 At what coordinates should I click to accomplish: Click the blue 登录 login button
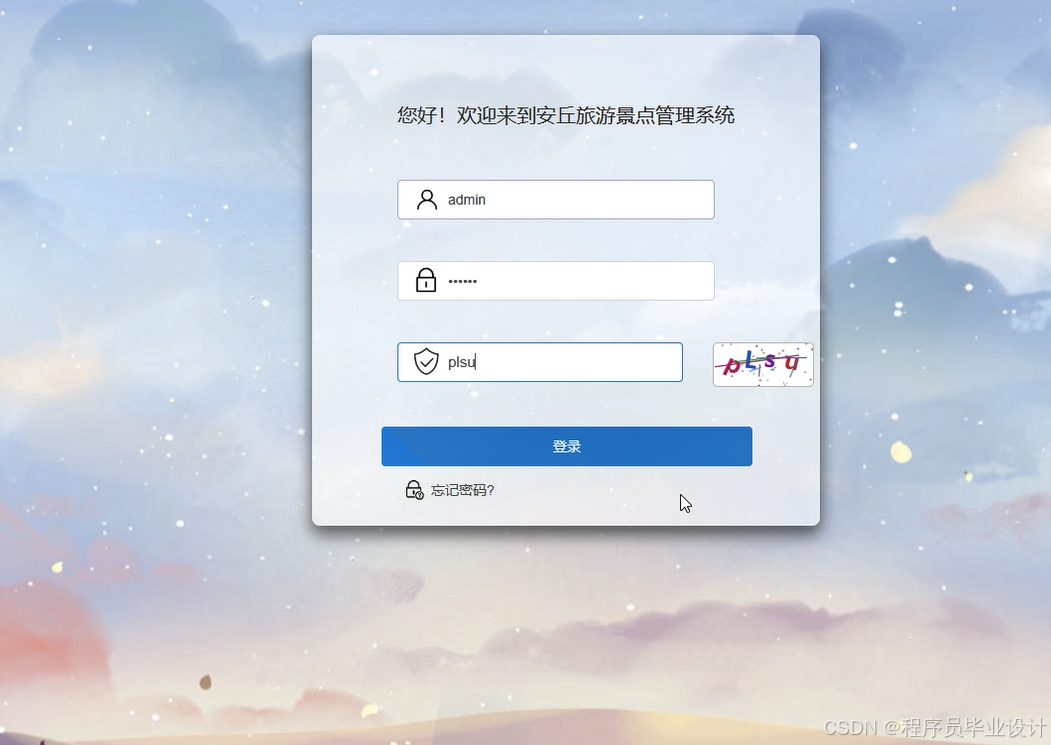(x=566, y=446)
